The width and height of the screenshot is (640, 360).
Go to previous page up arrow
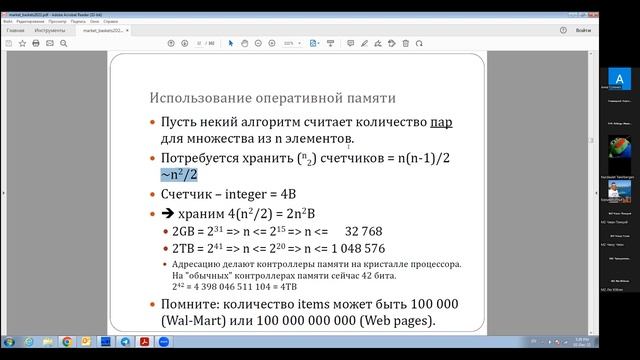tap(171, 43)
